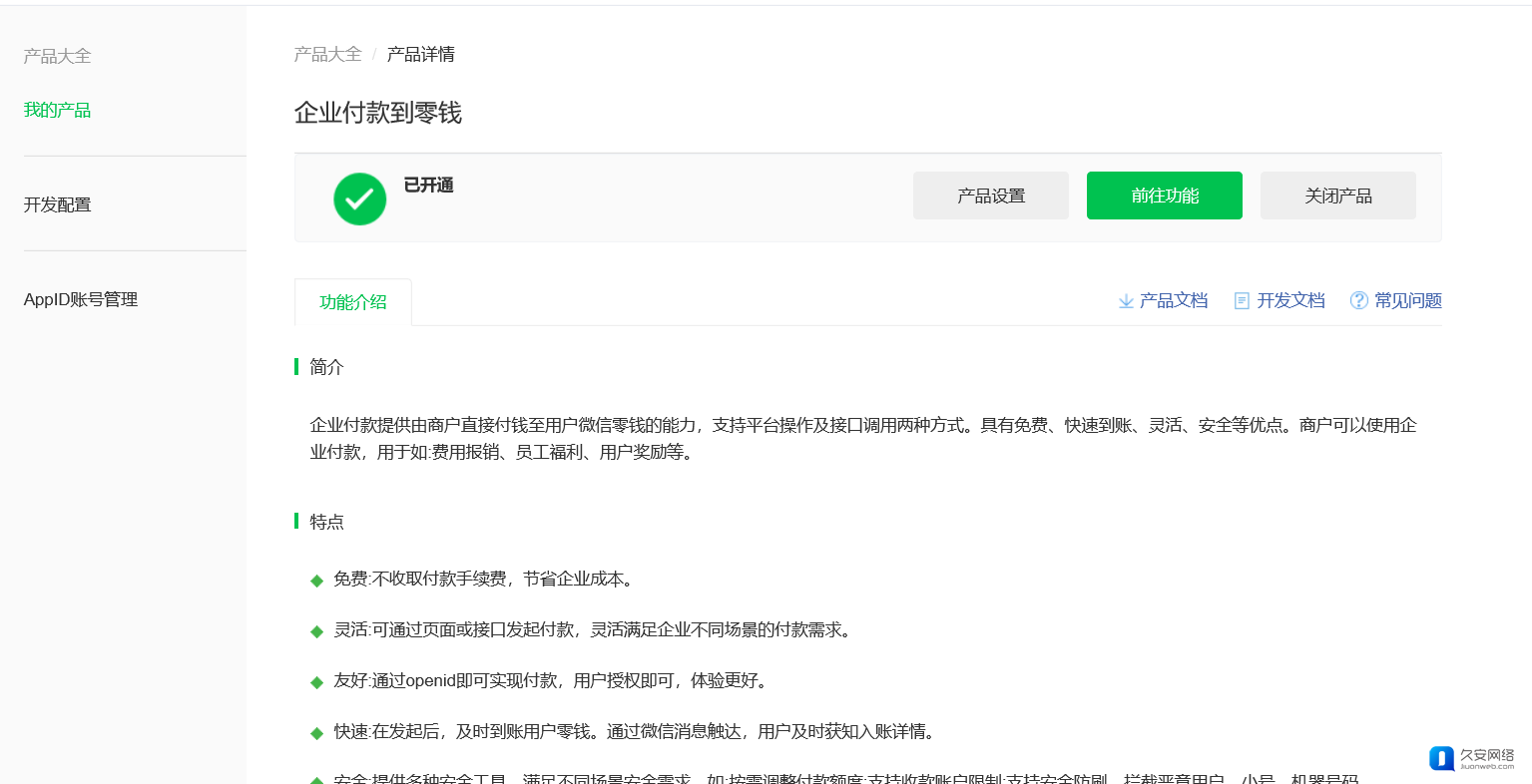Click the document icon beside 开发文档
The image size is (1532, 784).
(1242, 301)
